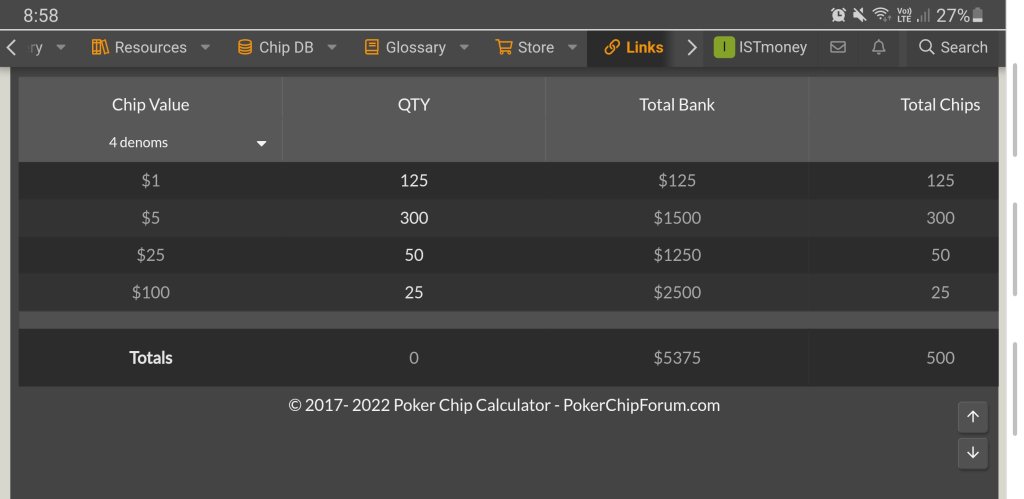Edit the $1 chip quantity field
The height and width of the screenshot is (499, 1024).
click(413, 181)
